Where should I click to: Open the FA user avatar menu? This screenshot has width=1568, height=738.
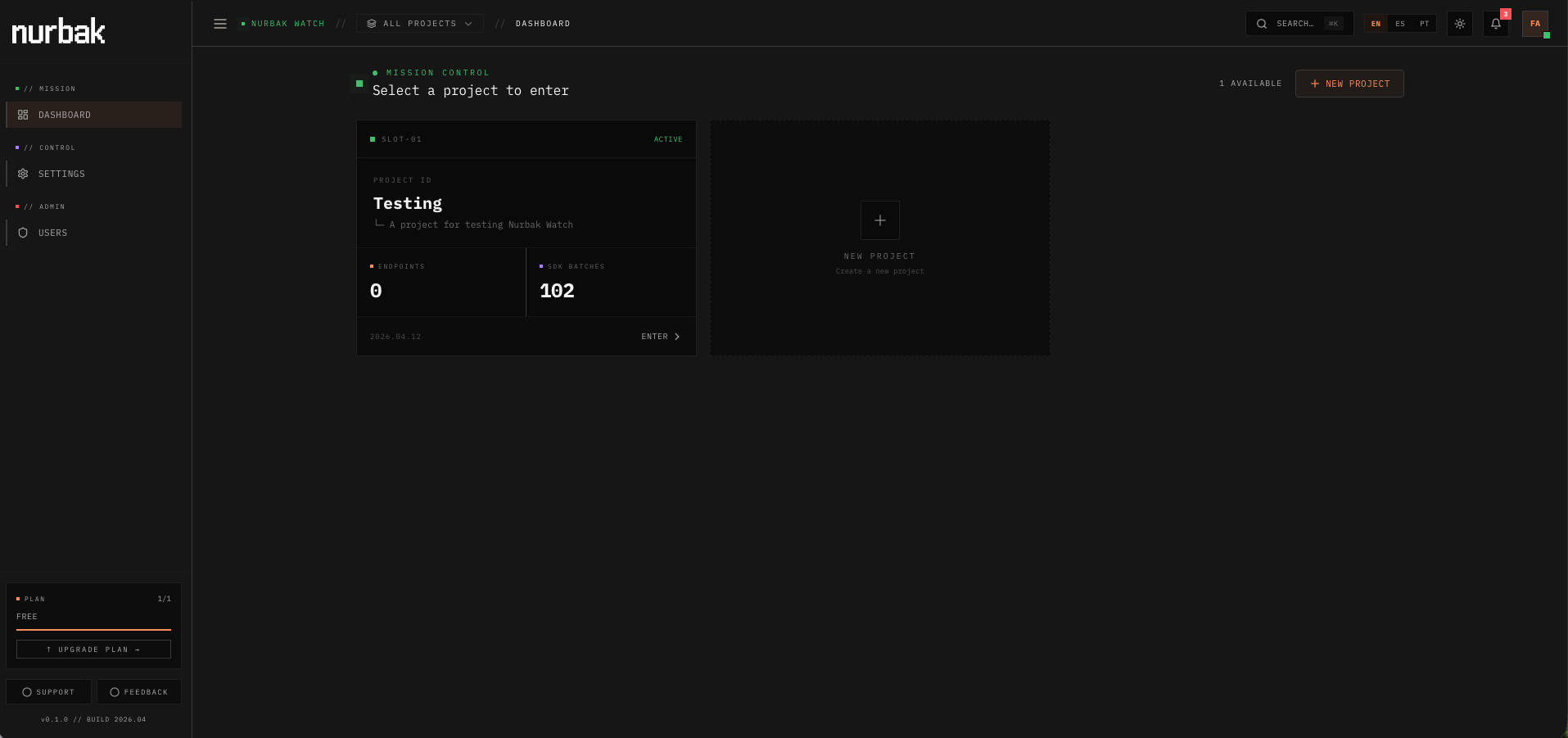tap(1535, 24)
